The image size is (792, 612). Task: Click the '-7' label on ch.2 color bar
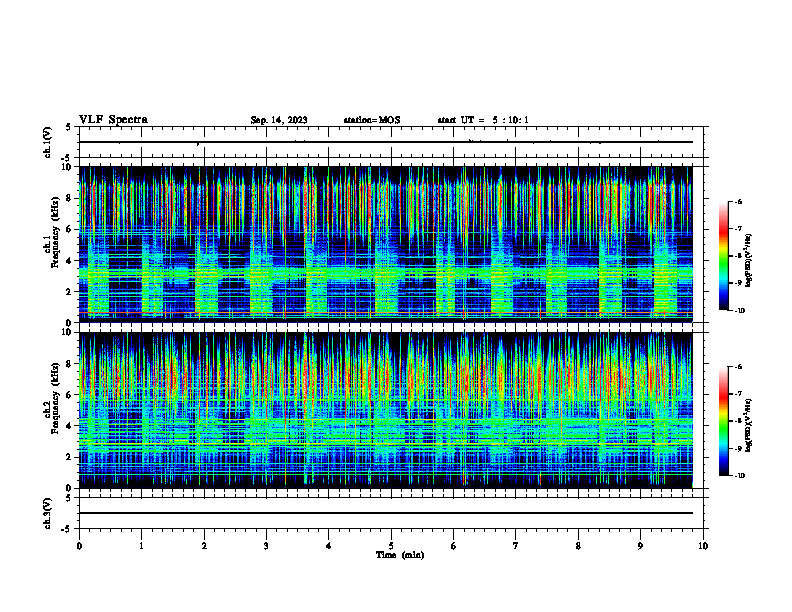click(x=738, y=394)
